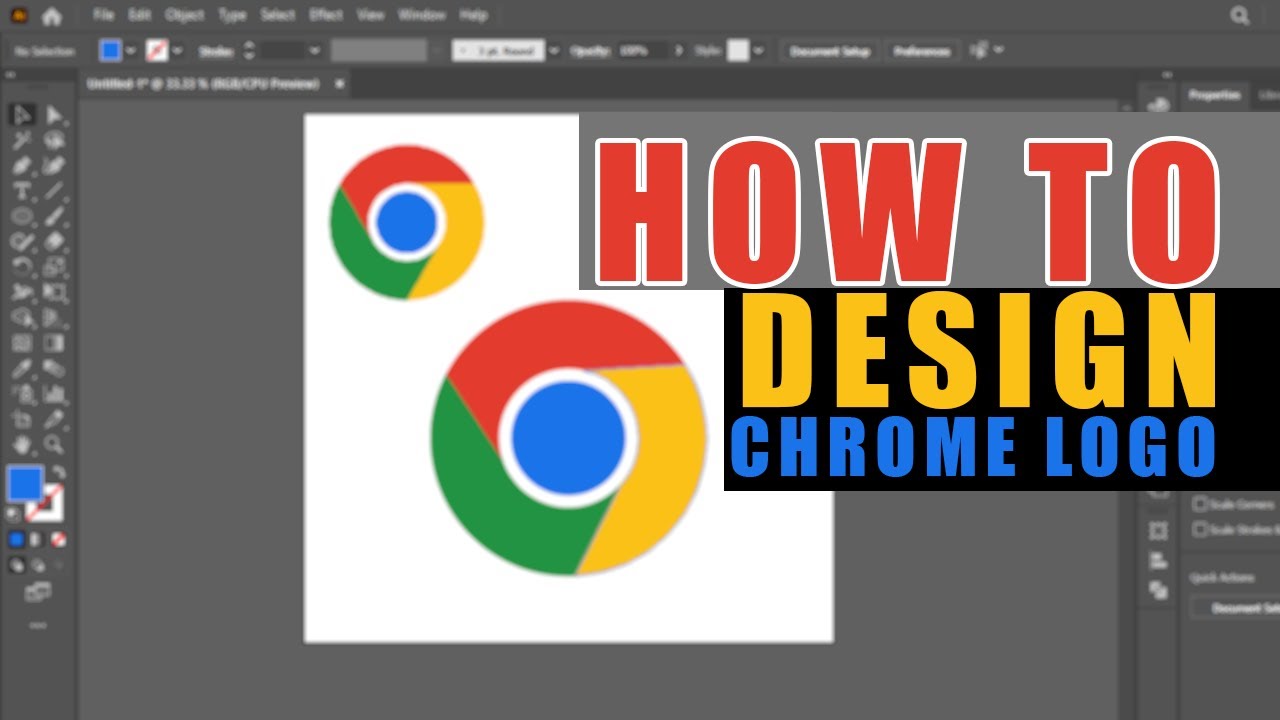
Task: Open fill color dropdown in control bar
Action: [x=131, y=51]
